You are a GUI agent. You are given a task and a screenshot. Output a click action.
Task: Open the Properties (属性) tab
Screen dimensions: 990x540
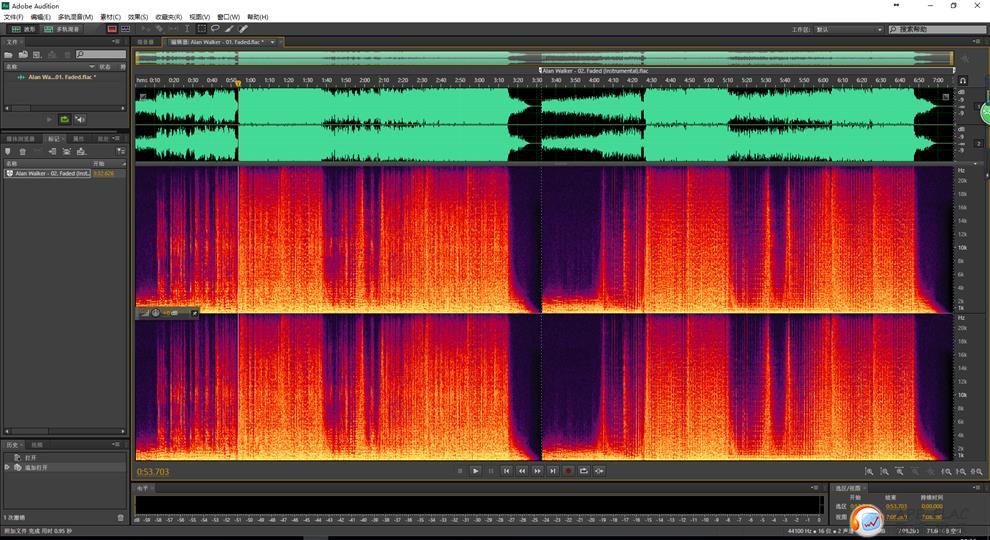tap(78, 139)
